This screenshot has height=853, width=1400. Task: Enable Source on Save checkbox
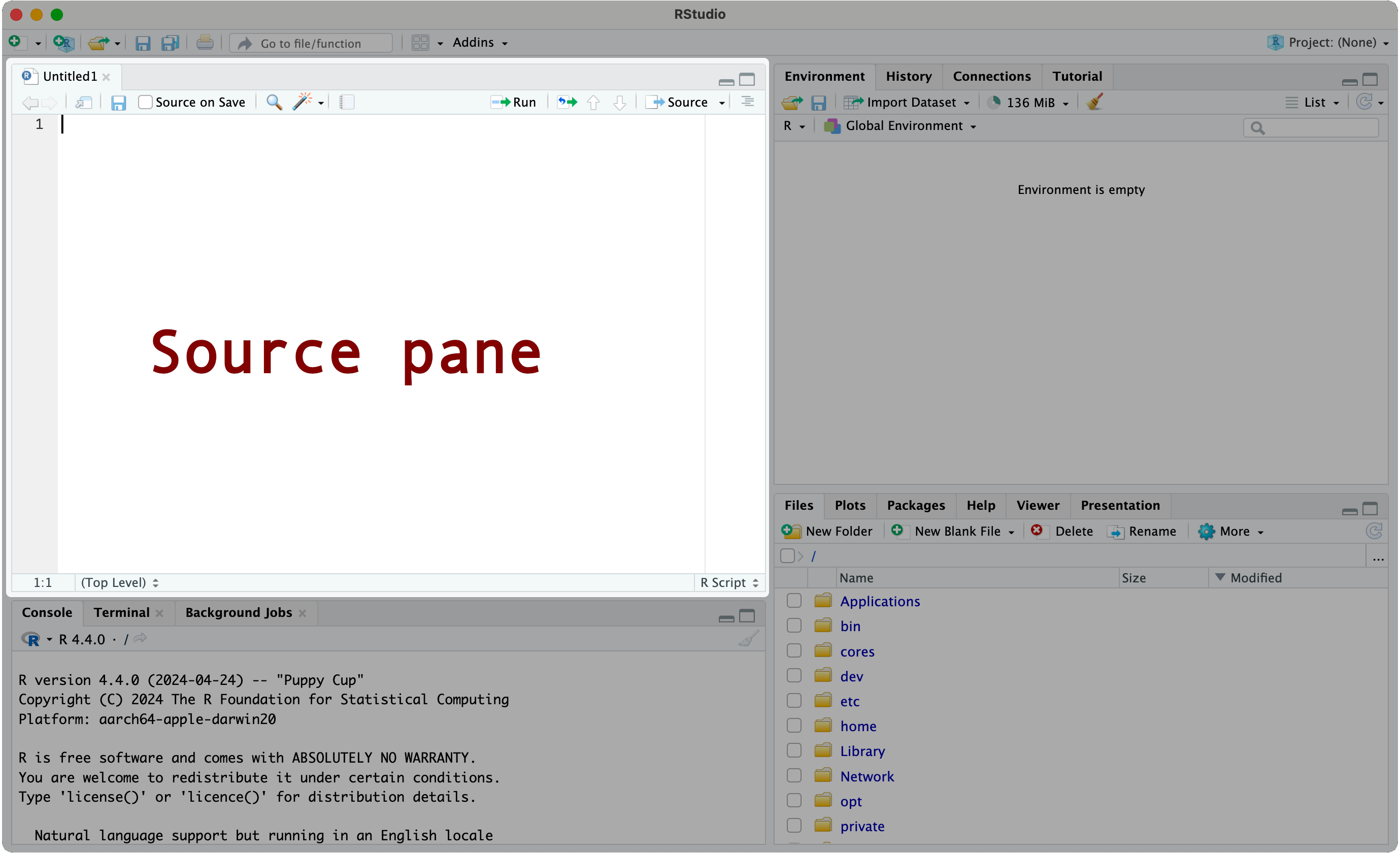(146, 102)
